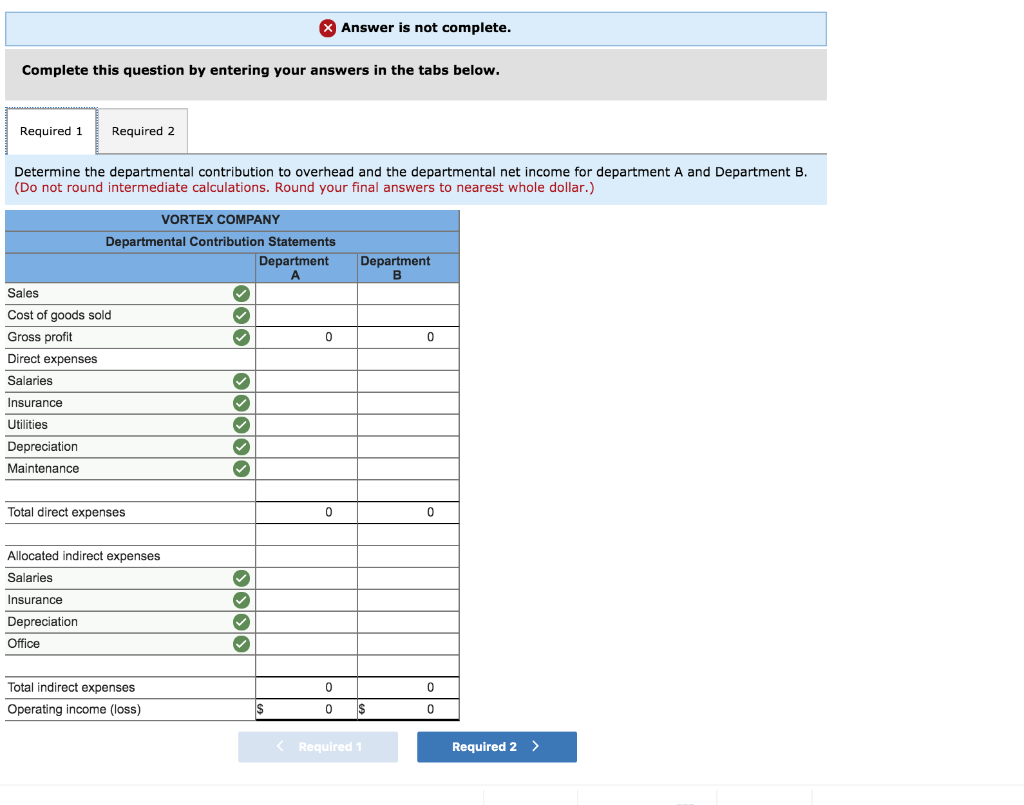Click the grayed Required 1 back button
1024x805 pixels.
pos(318,747)
